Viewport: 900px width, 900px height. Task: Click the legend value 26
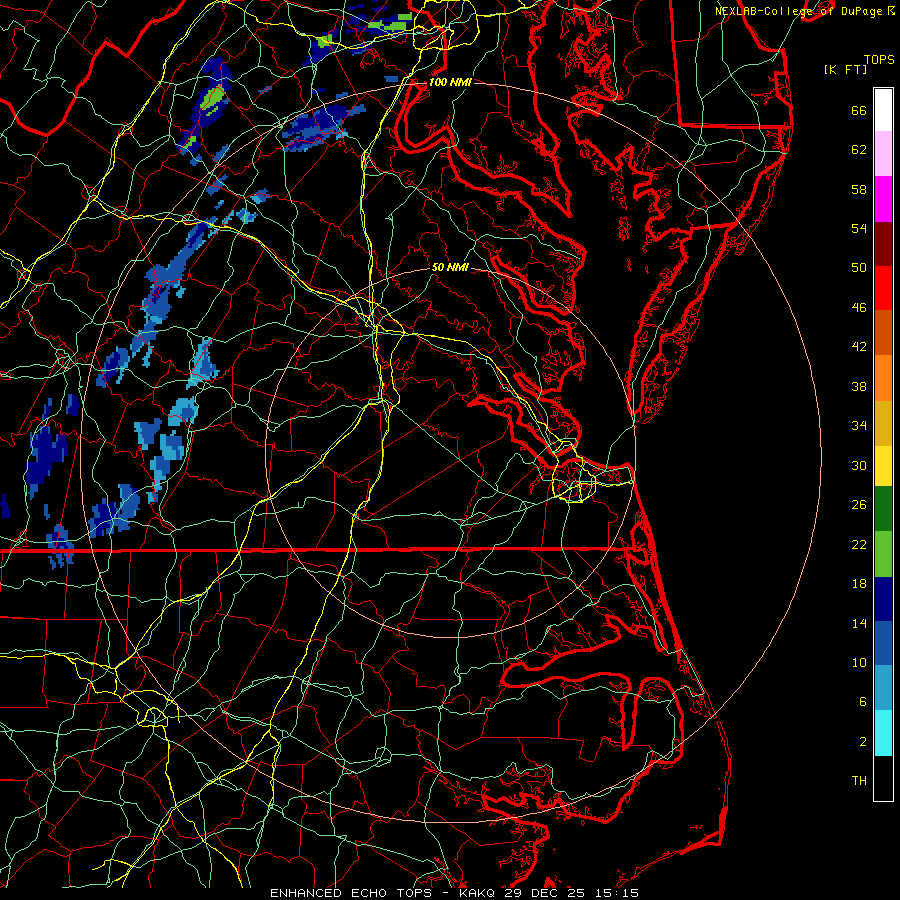tap(859, 505)
